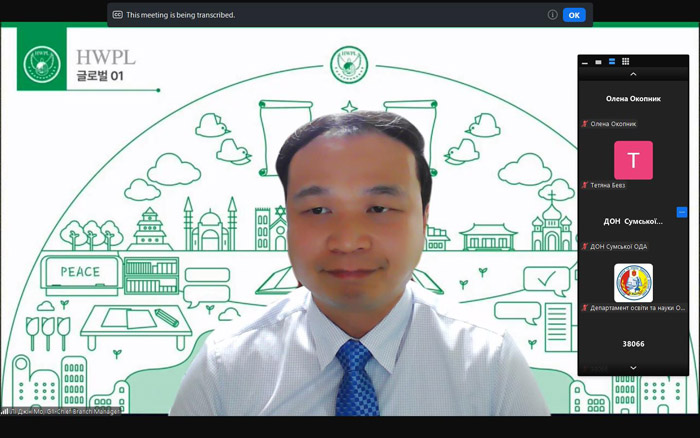The width and height of the screenshot is (700, 438).
Task: Switch to grid gallery view
Action: (x=626, y=62)
